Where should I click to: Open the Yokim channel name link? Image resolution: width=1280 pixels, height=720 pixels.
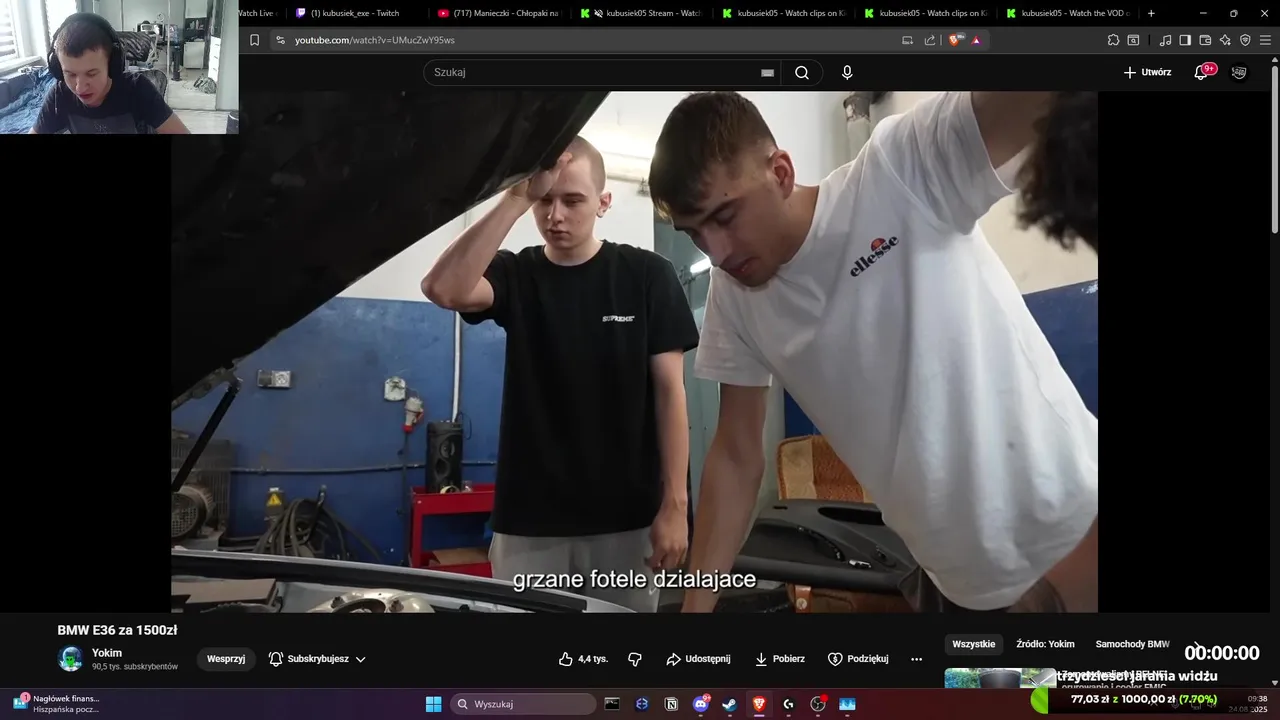coord(107,653)
